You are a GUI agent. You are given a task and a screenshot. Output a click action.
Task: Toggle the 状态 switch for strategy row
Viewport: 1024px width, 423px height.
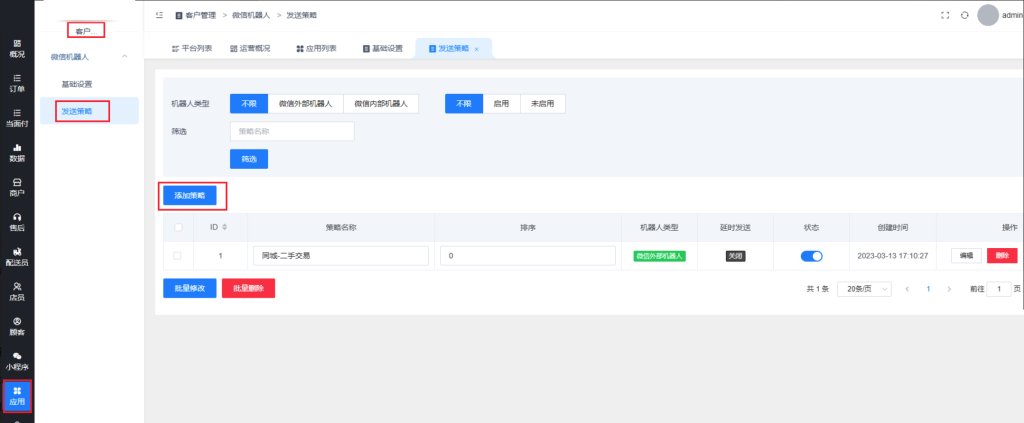click(x=811, y=256)
